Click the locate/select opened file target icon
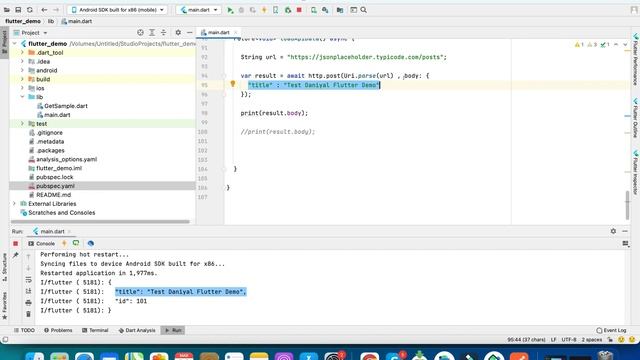 (140, 33)
